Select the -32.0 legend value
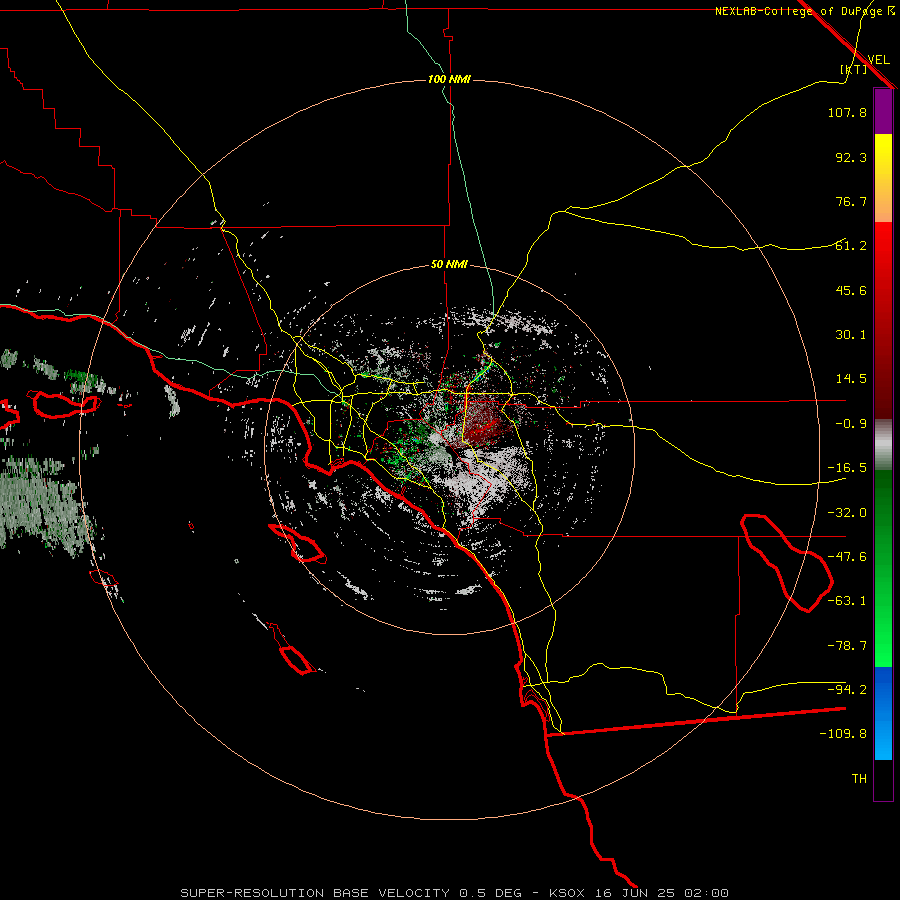 tap(847, 513)
